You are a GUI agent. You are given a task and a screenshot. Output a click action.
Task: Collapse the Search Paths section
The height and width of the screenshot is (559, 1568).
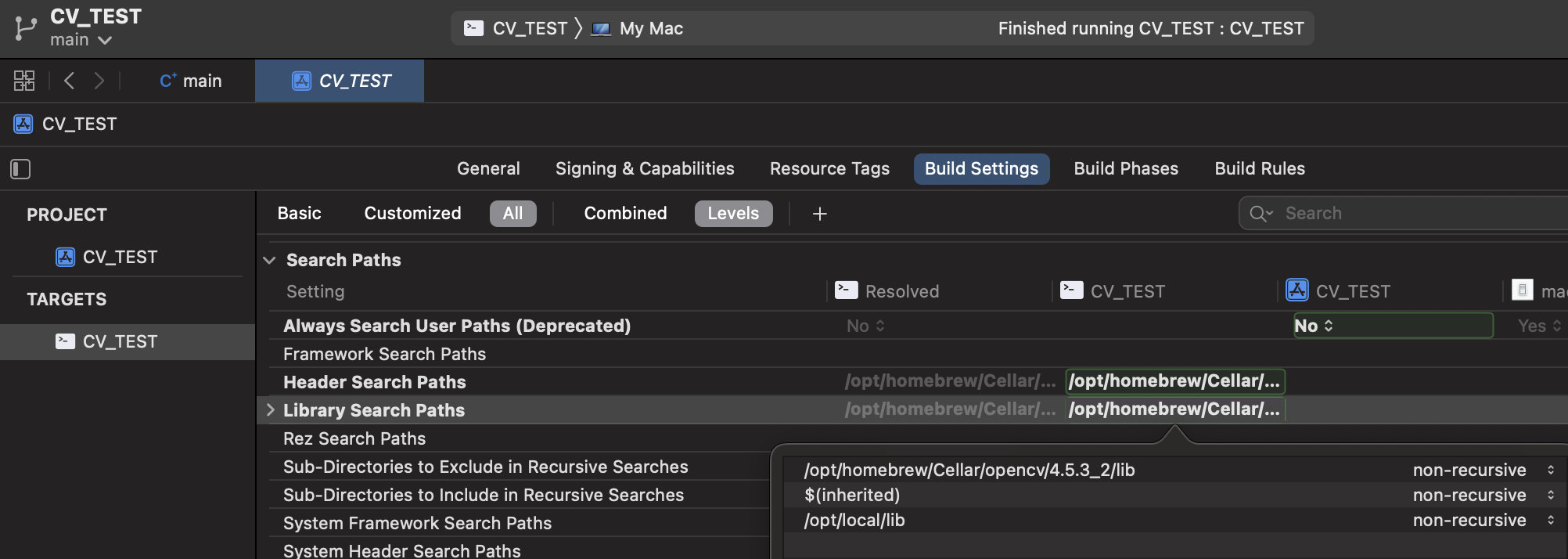270,260
